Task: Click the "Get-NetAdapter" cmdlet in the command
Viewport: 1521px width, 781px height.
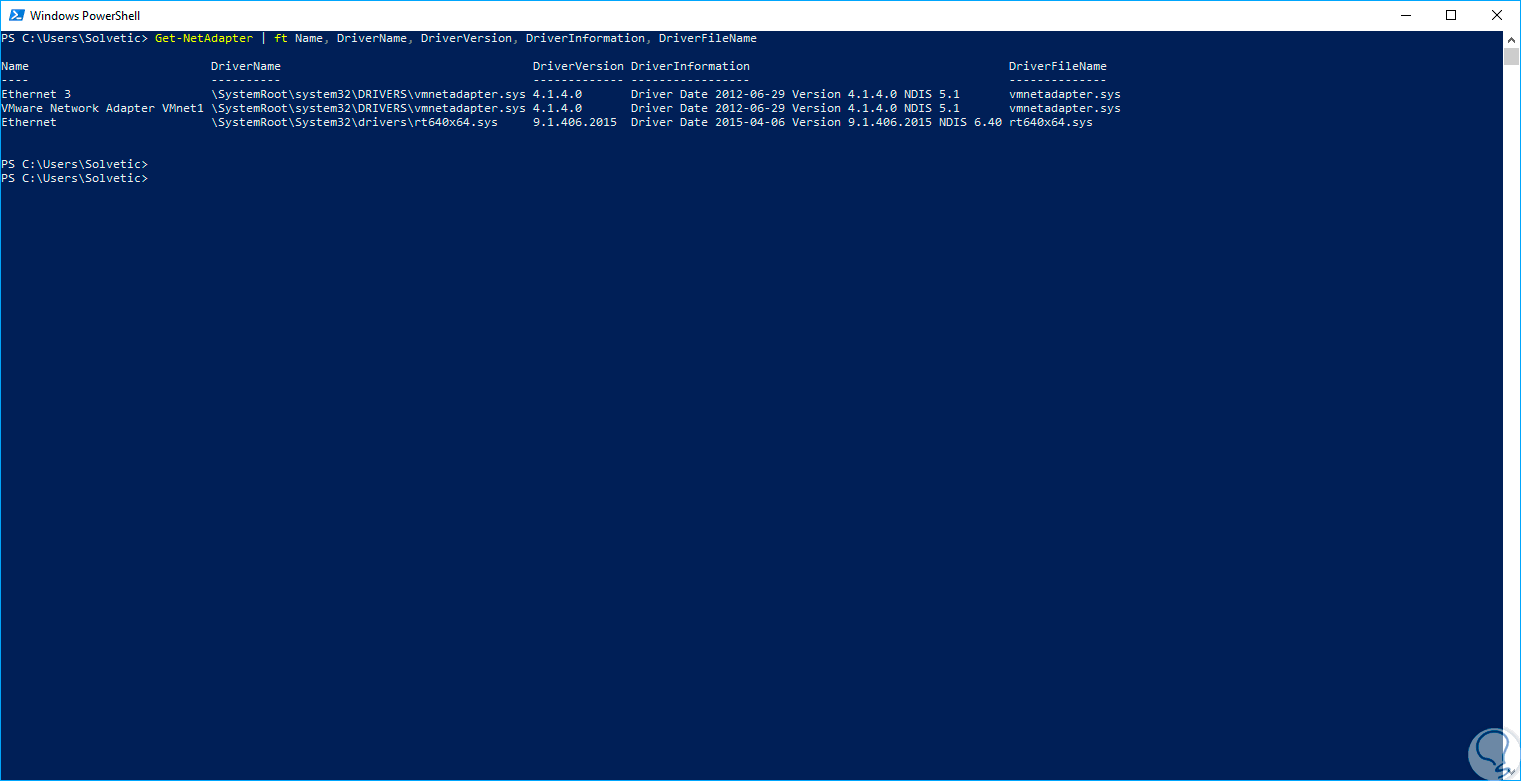Action: pyautogui.click(x=203, y=38)
